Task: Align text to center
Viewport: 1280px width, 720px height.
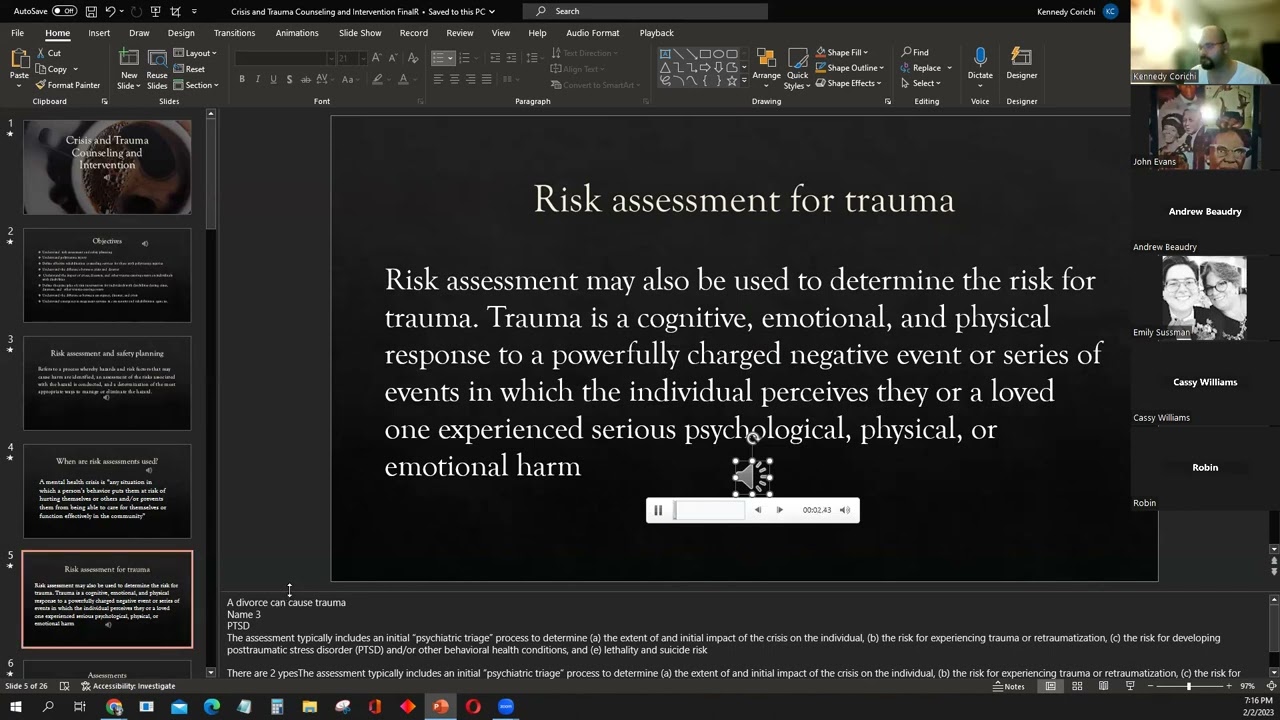Action: coord(454,79)
